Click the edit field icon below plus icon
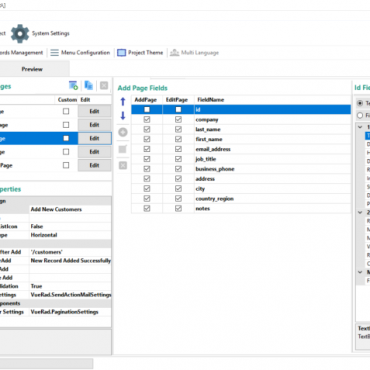The width and height of the screenshot is (370, 370). (123, 149)
